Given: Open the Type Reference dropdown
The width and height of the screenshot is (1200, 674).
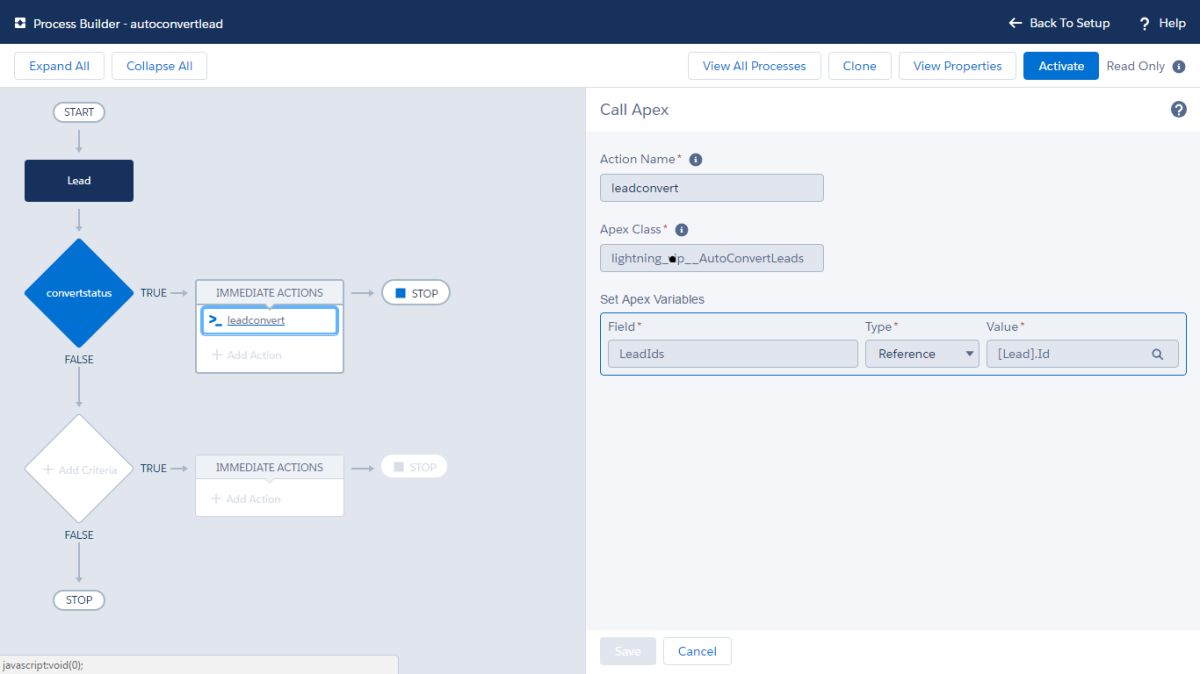Looking at the screenshot, I should click(x=922, y=354).
